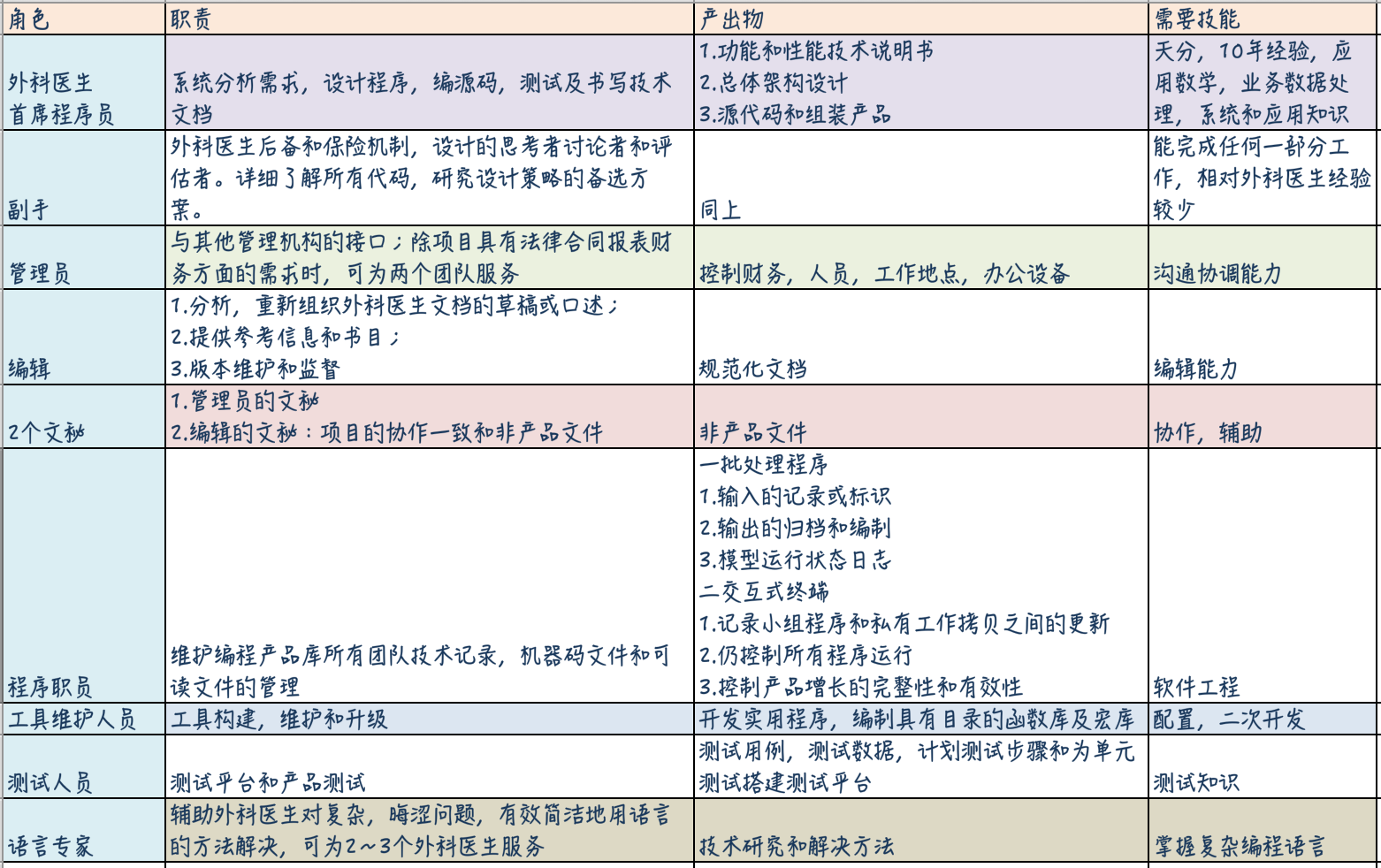Viewport: 1381px width, 868px height.
Task: Click the 外科医生 首席程序员 role cell
Action: coord(84,82)
